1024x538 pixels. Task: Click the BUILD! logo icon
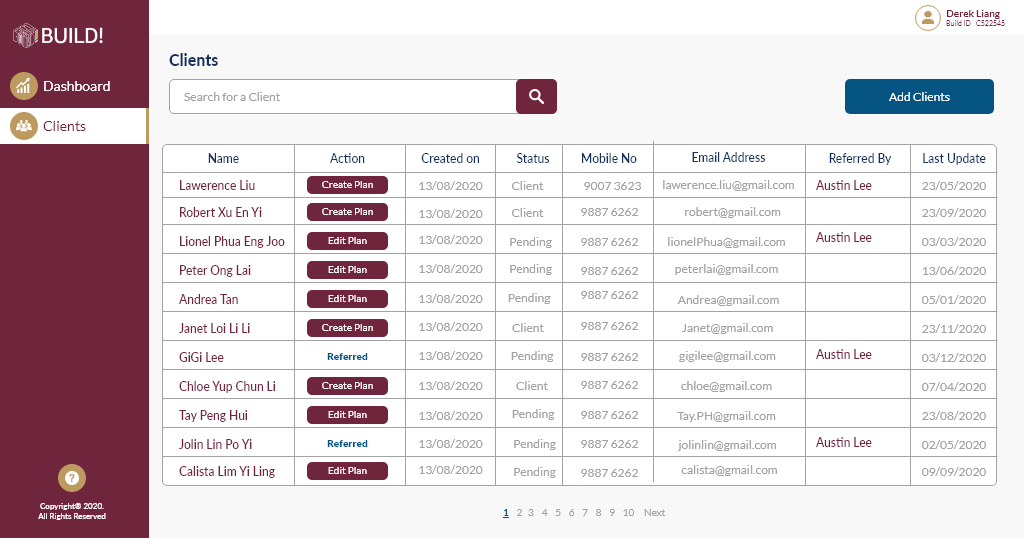[x=25, y=36]
